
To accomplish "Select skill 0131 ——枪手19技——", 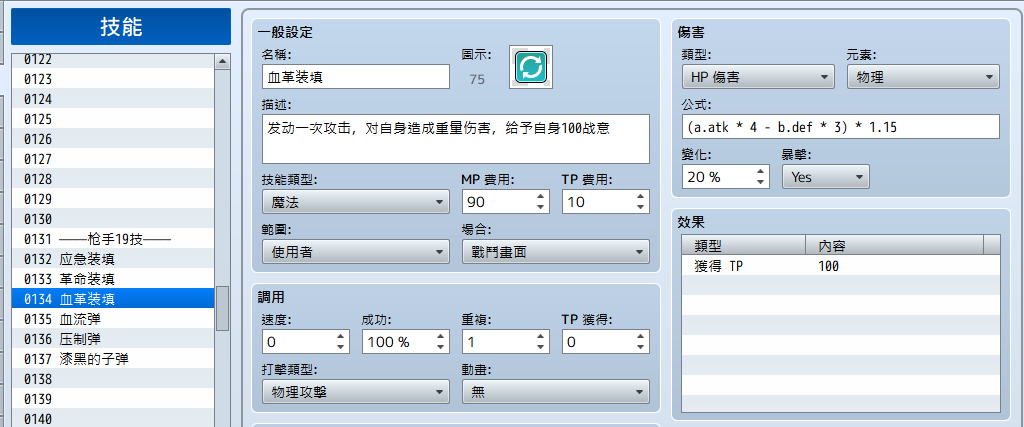I will (114, 239).
